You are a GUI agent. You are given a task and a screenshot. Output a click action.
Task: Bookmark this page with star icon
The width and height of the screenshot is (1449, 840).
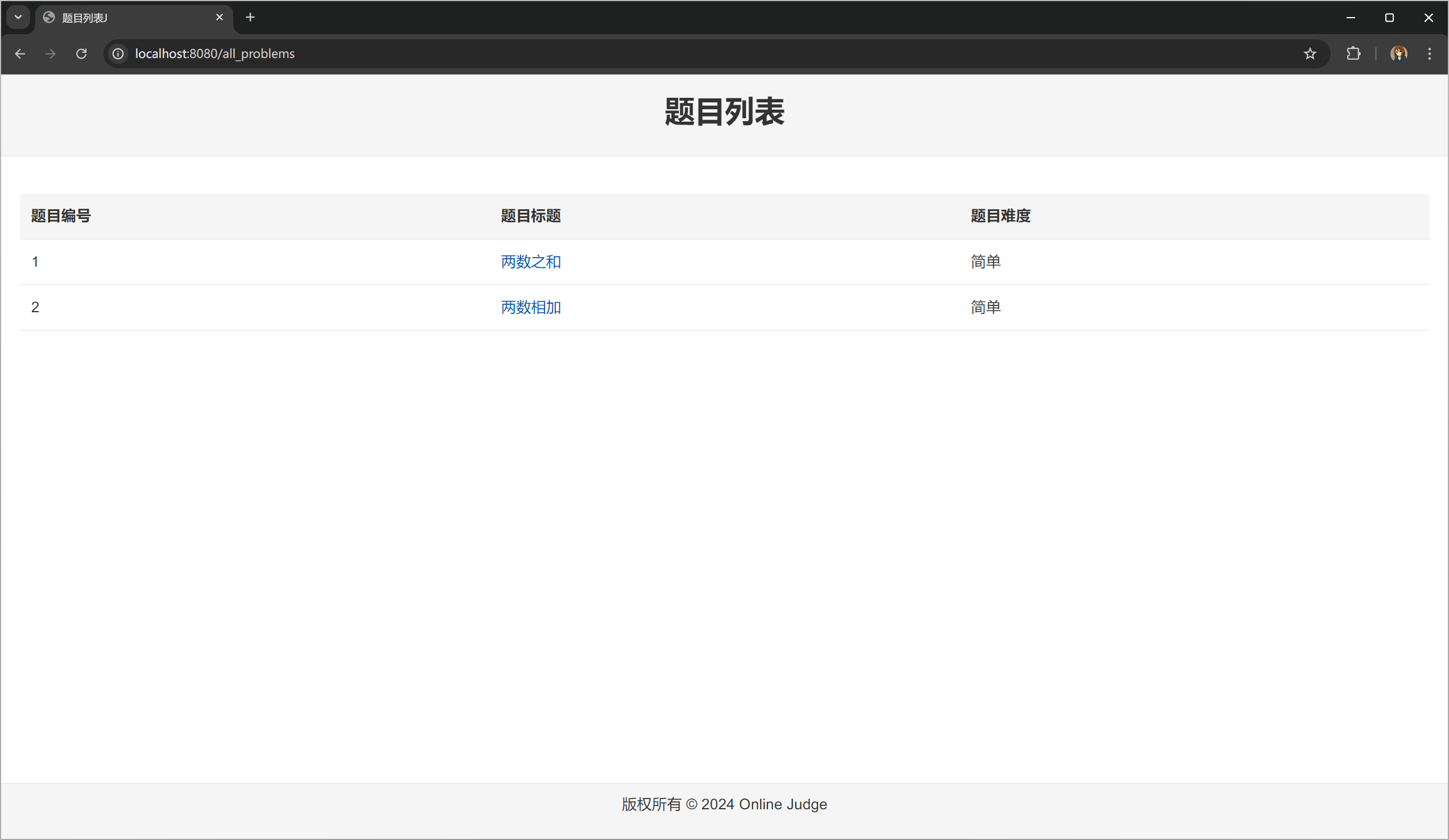[1310, 54]
